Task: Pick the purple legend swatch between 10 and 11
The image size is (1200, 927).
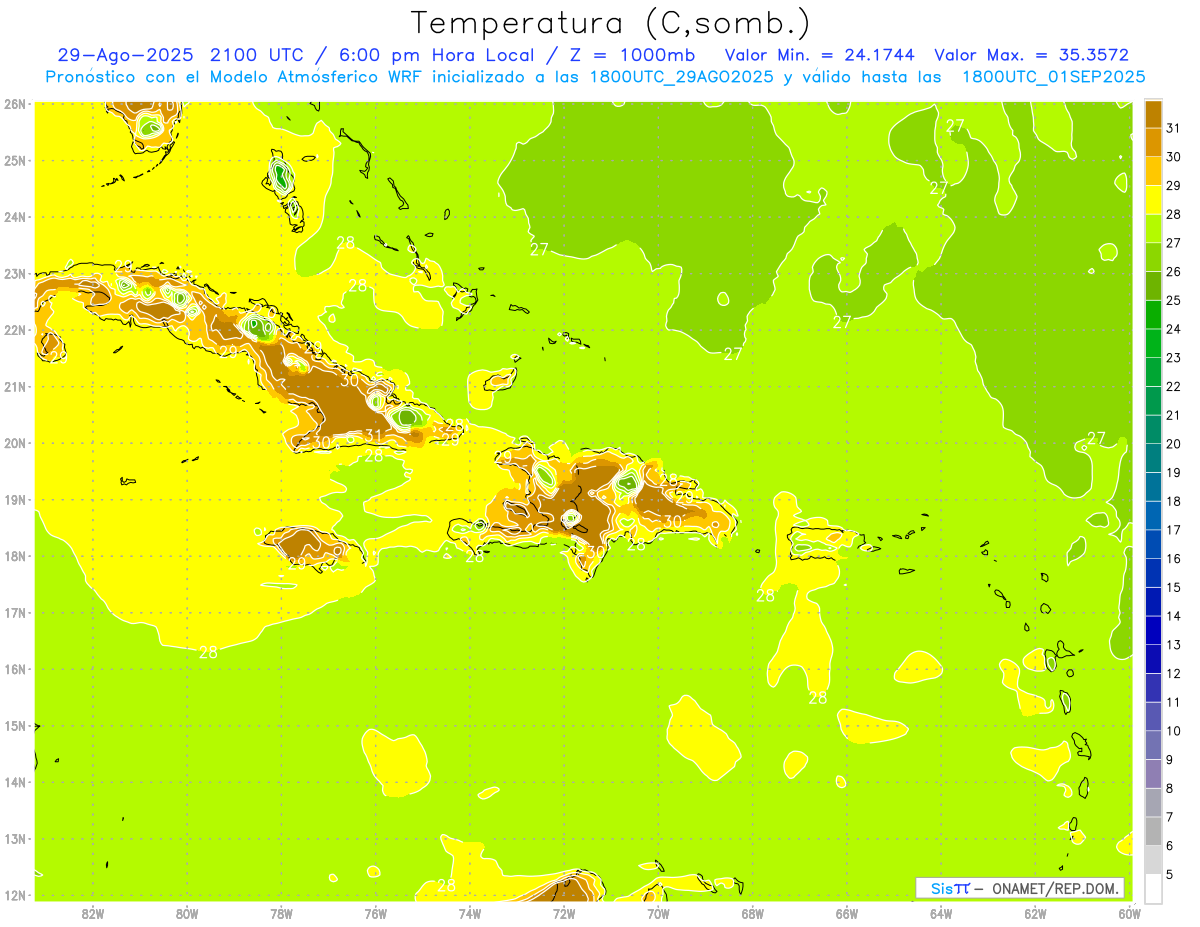Action: [1153, 716]
